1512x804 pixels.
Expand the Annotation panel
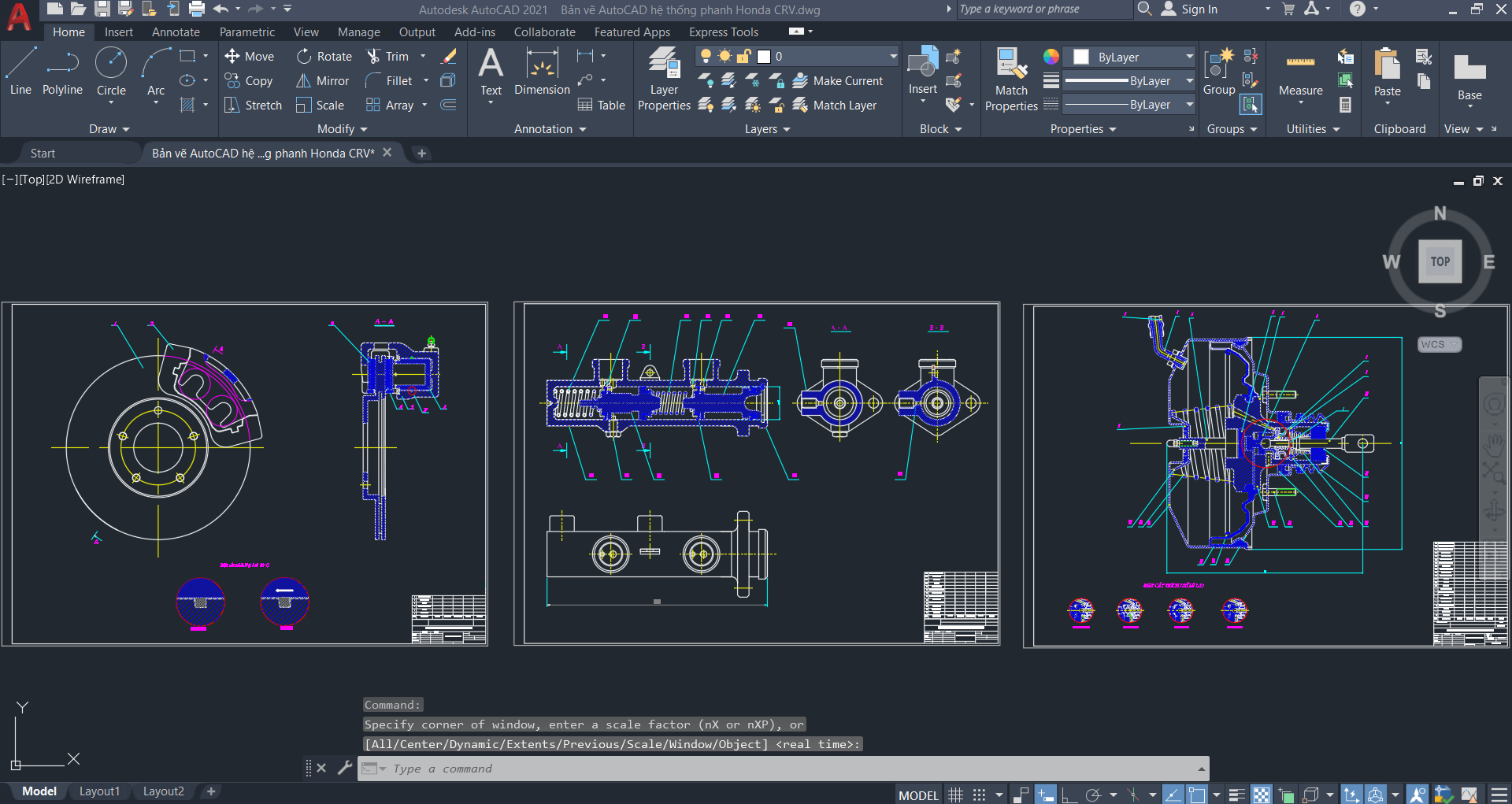click(x=550, y=129)
